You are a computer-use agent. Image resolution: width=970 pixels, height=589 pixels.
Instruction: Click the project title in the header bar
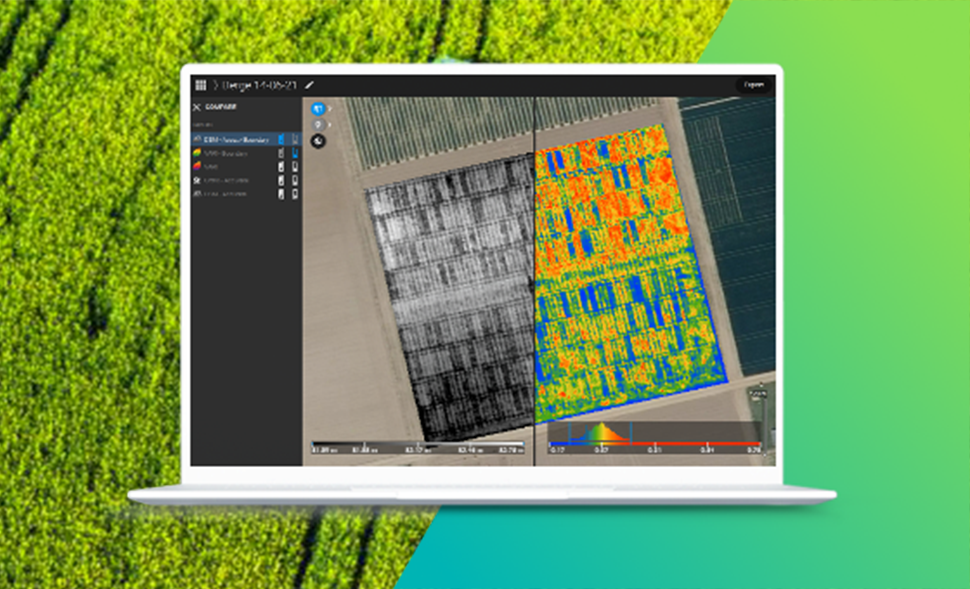click(260, 85)
